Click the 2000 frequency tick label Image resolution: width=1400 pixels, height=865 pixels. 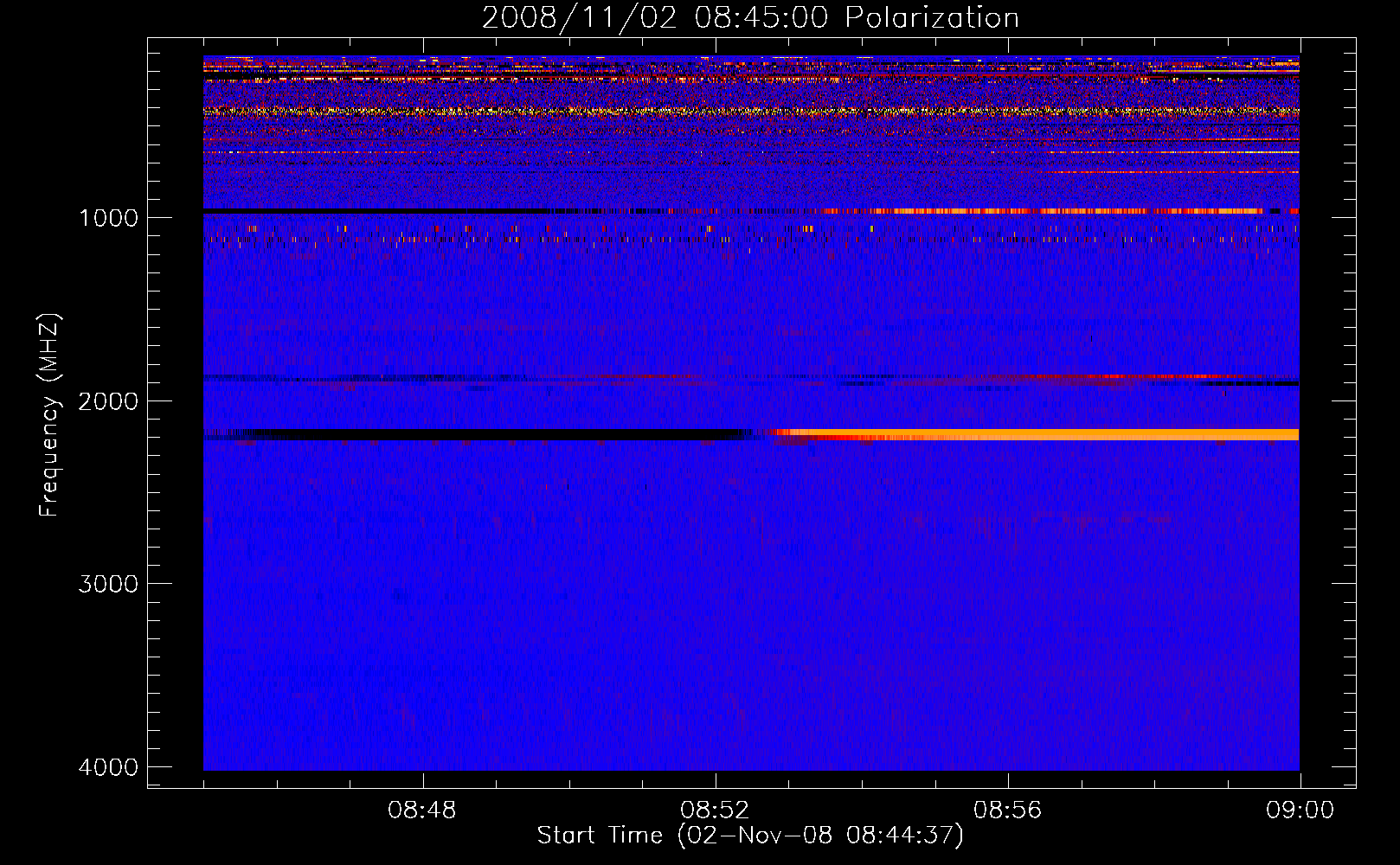[x=108, y=401]
